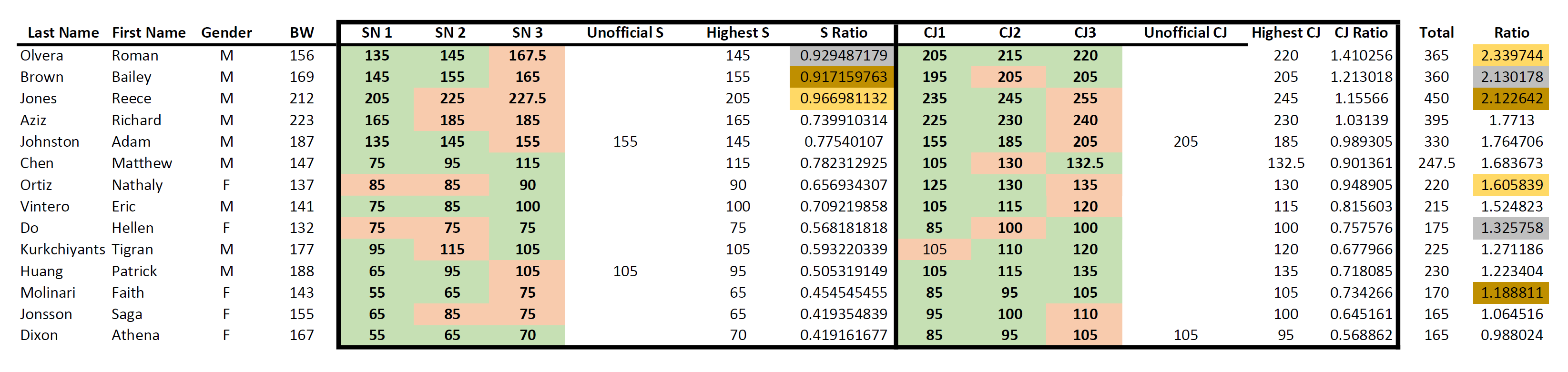Select the Gender column header
The height and width of the screenshot is (372, 1568).
[x=226, y=33]
